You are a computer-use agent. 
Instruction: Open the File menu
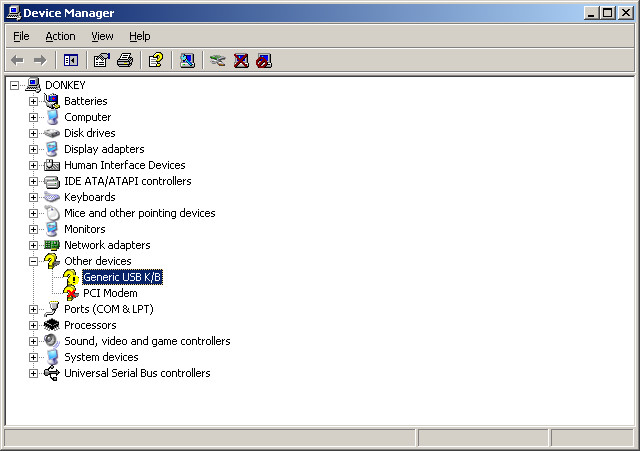pyautogui.click(x=21, y=36)
